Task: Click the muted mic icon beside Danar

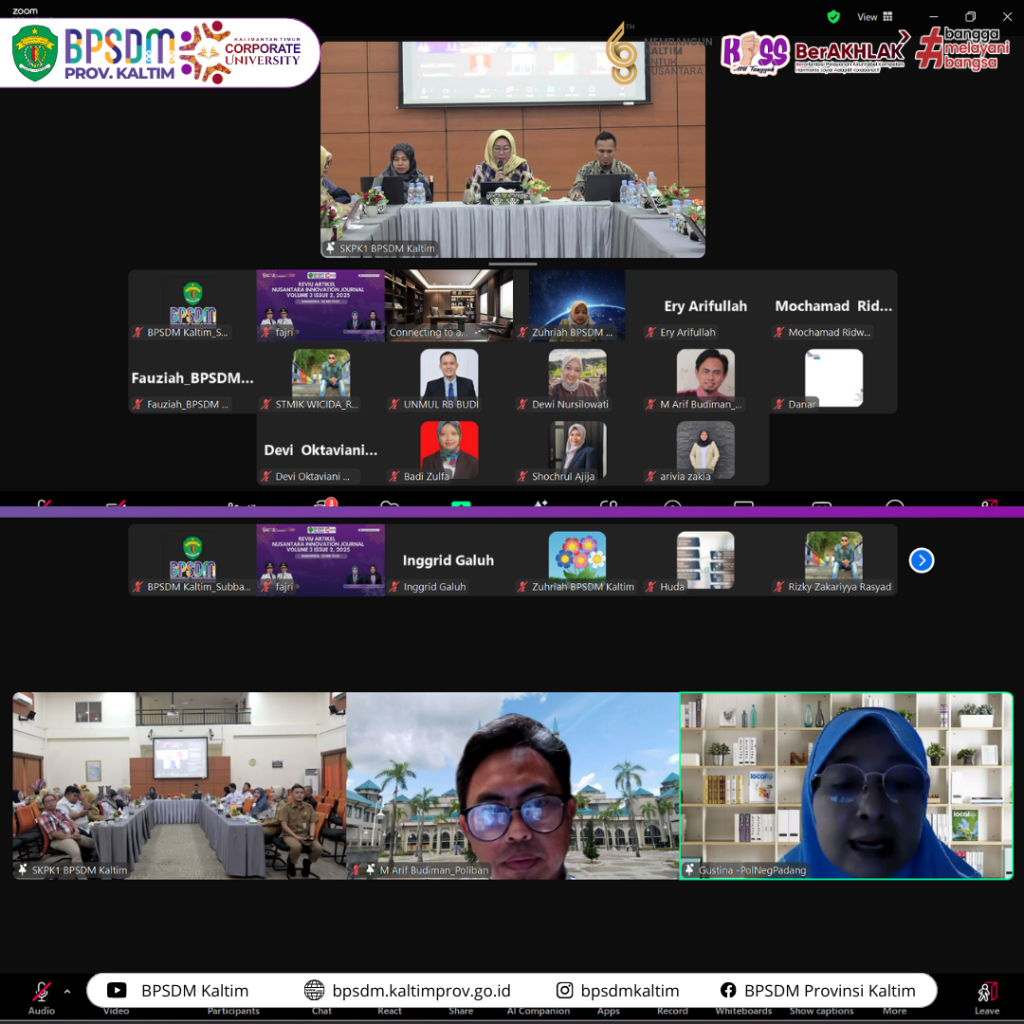Action: coord(778,404)
